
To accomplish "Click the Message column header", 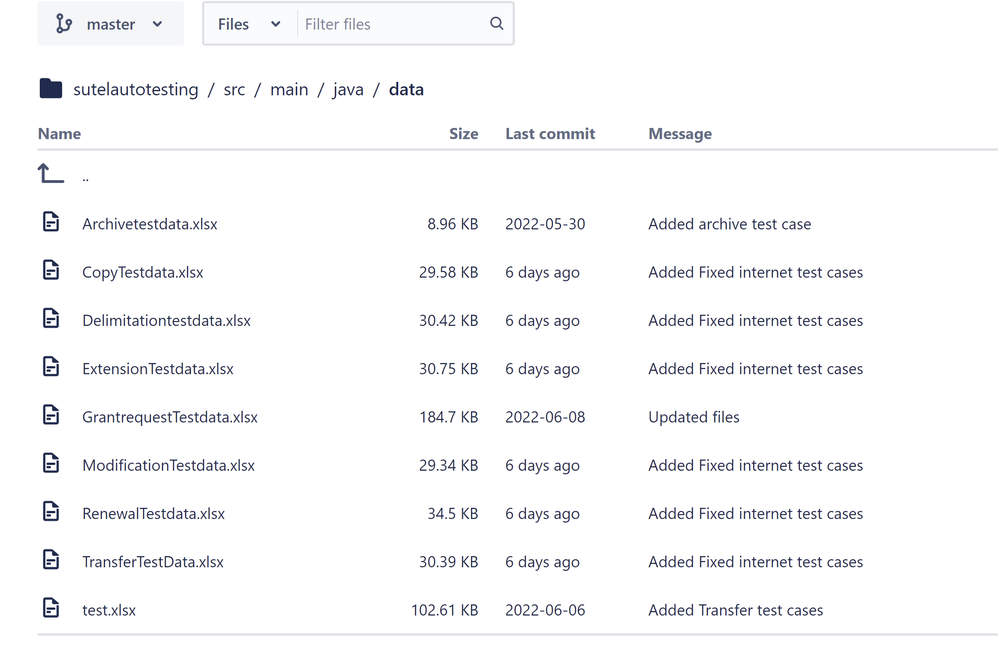I will pyautogui.click(x=680, y=134).
